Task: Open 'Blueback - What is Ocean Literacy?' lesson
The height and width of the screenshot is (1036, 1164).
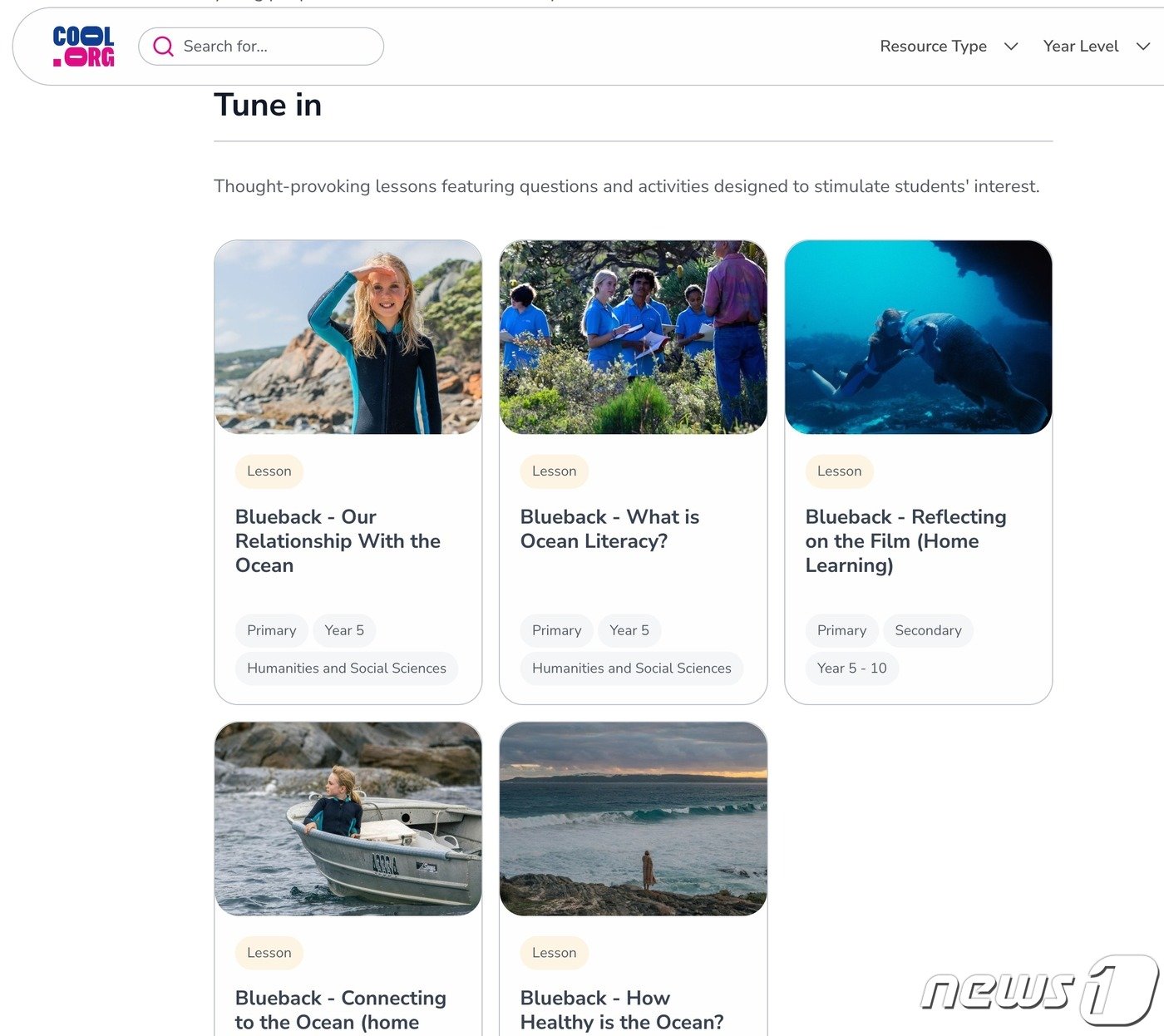Action: [609, 529]
